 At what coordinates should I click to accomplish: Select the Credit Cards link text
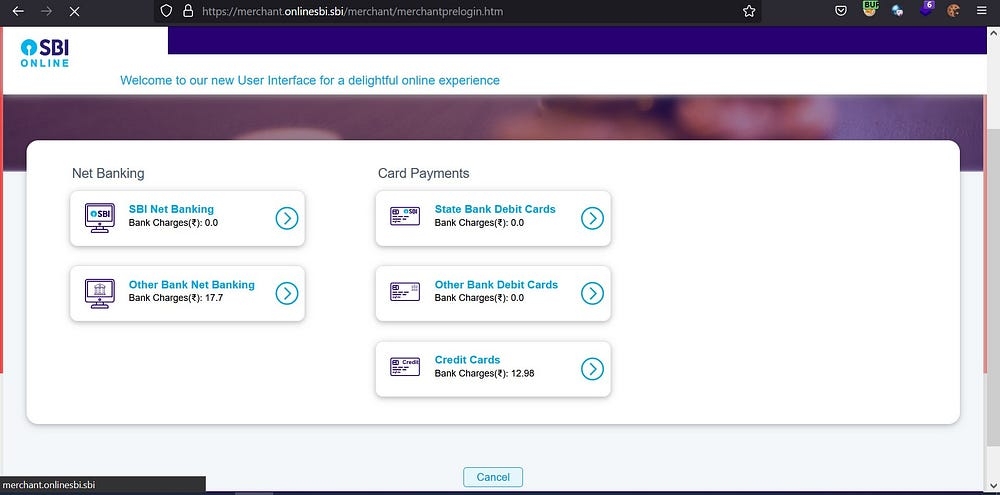[x=467, y=360]
